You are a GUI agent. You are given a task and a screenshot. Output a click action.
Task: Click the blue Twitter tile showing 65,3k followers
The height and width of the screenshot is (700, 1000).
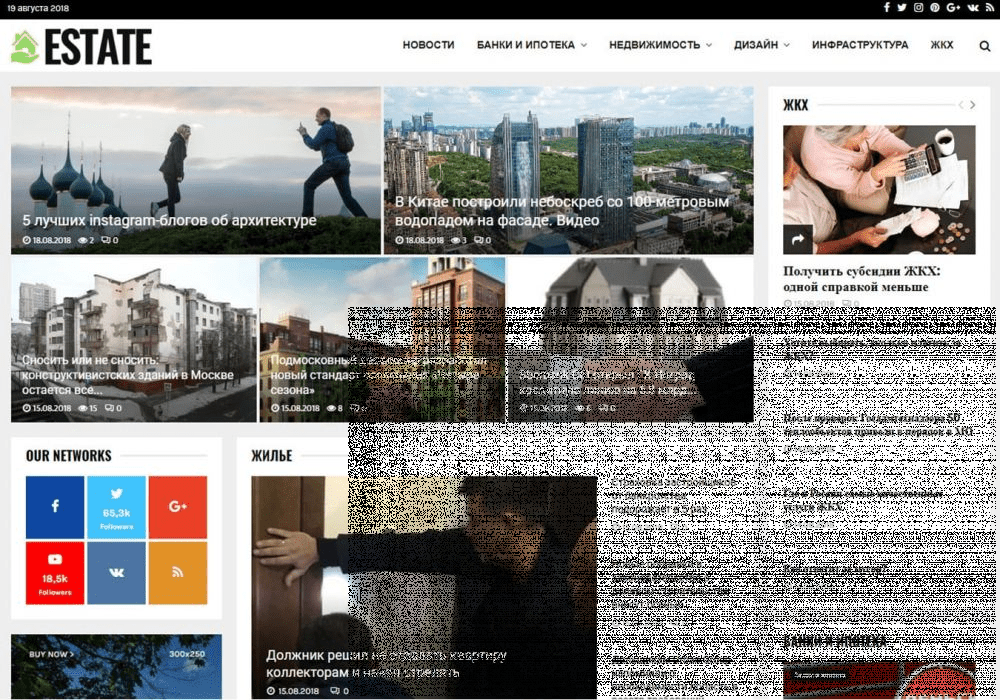coord(116,507)
